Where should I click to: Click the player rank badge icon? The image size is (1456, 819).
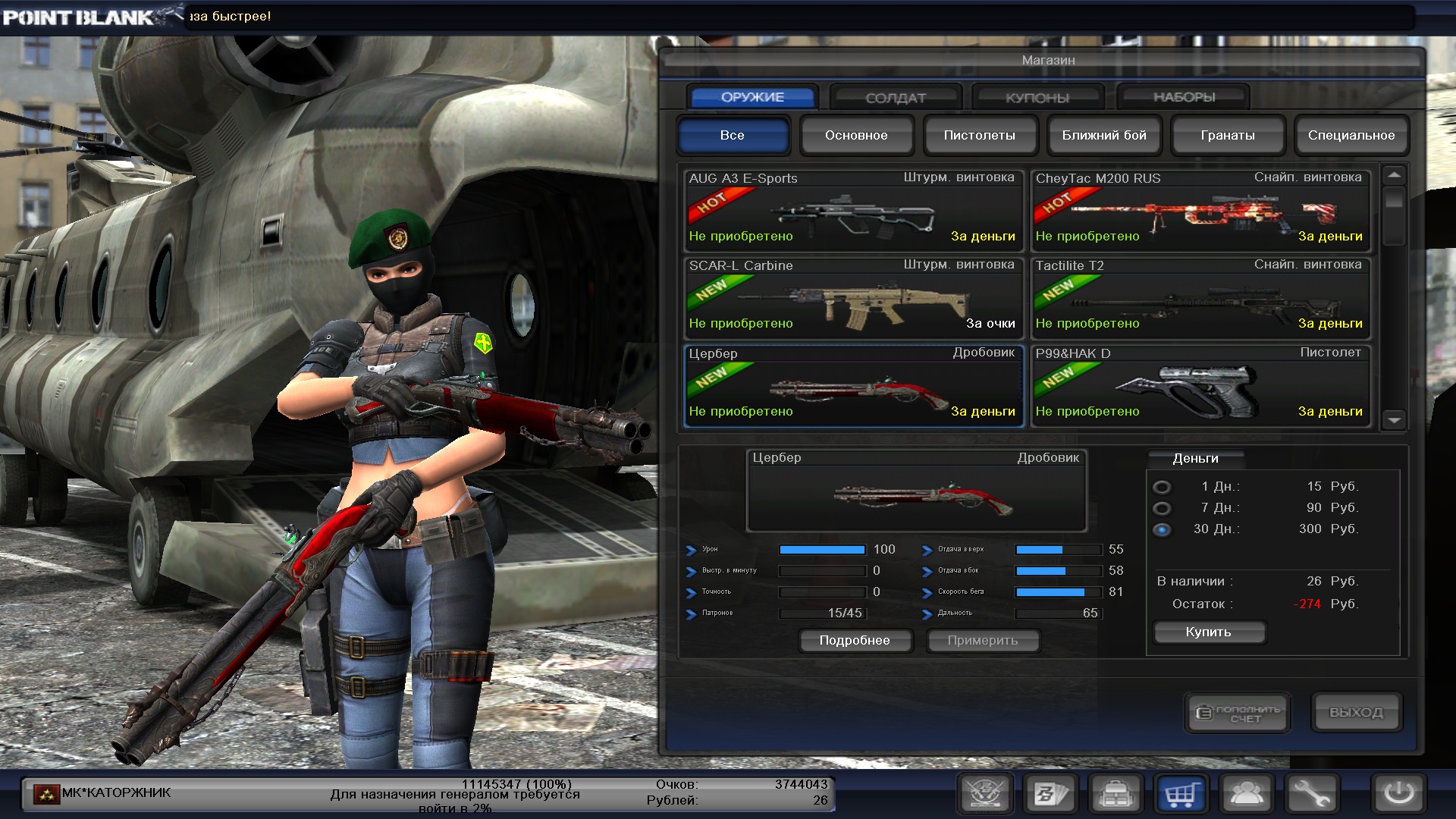coord(47,794)
